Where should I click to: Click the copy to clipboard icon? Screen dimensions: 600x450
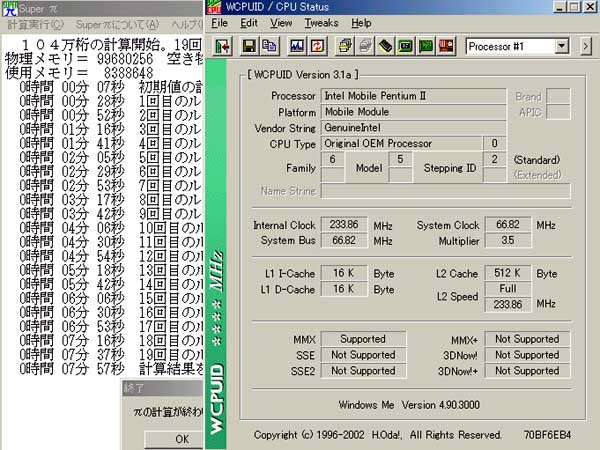[x=269, y=47]
